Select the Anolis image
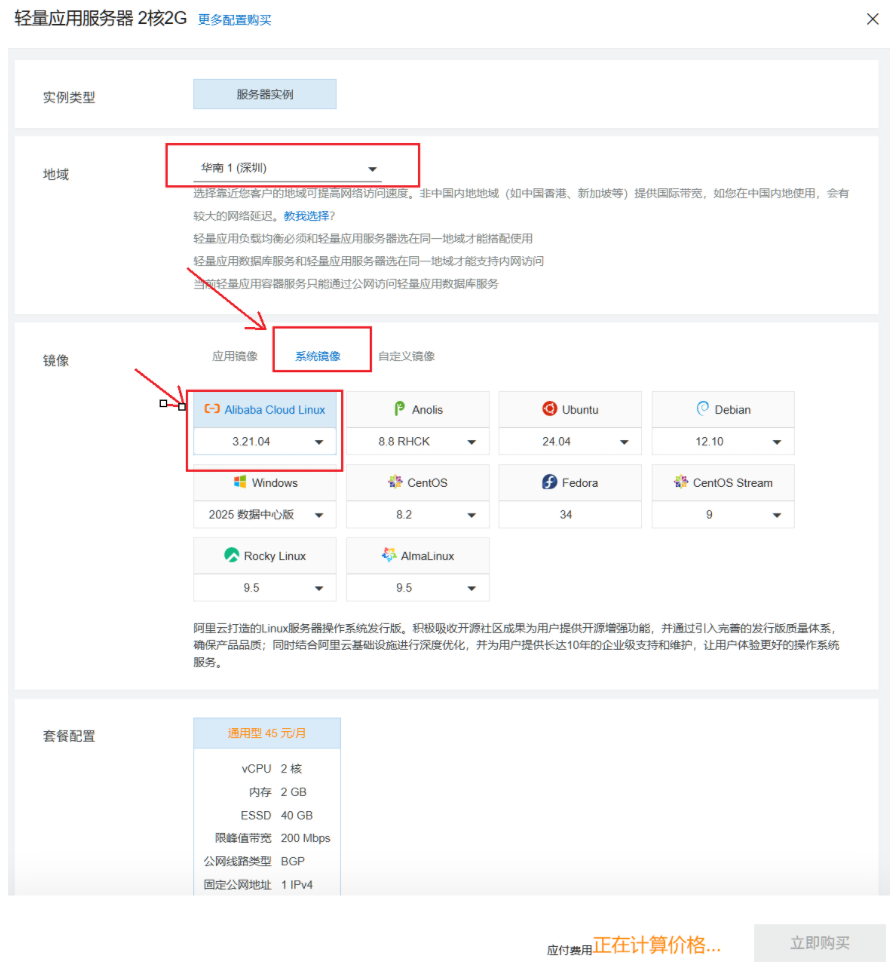Viewport: 890px width, 975px height. [x=417, y=409]
